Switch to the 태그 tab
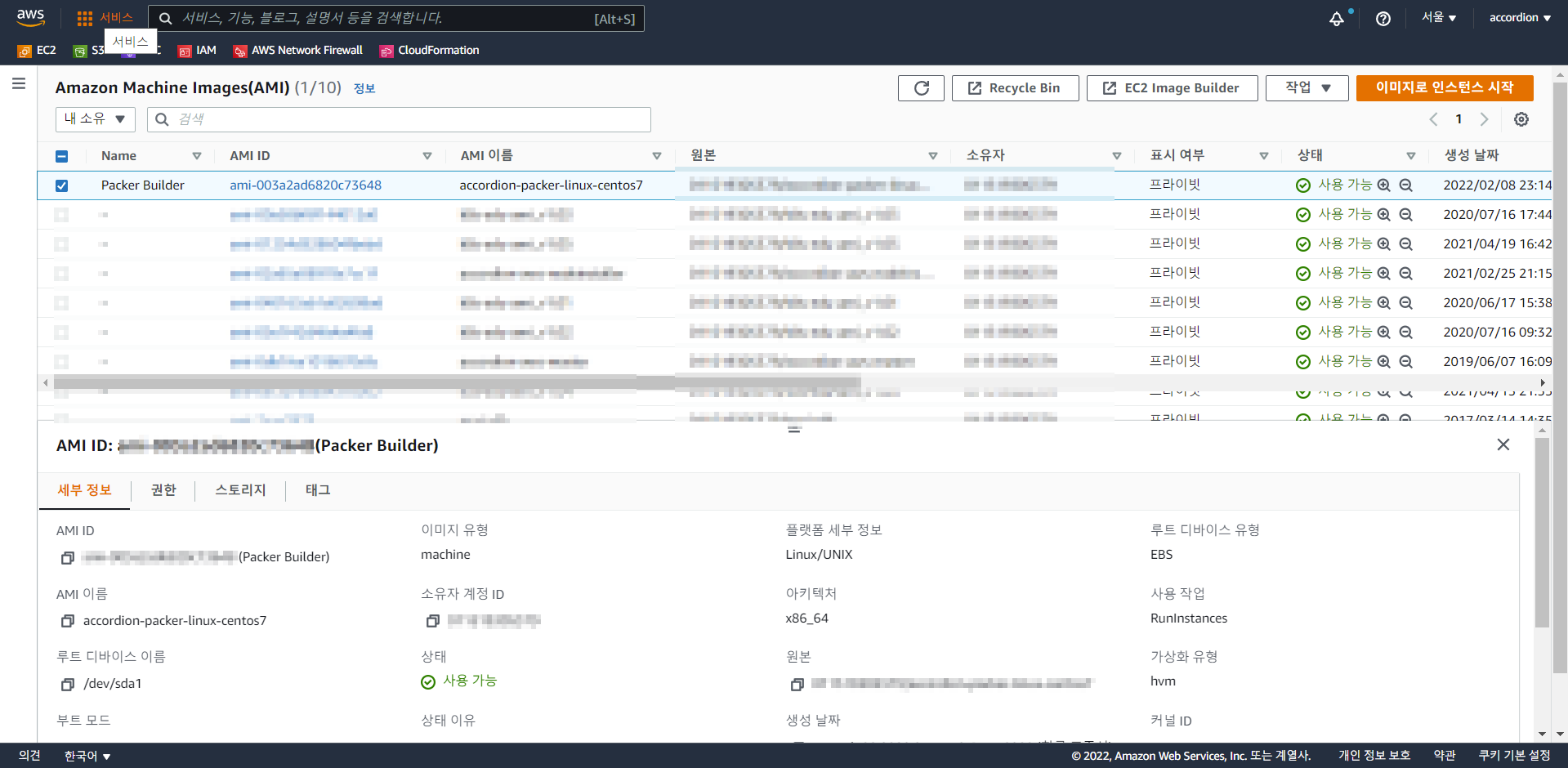Viewport: 1568px width, 768px height. (318, 490)
